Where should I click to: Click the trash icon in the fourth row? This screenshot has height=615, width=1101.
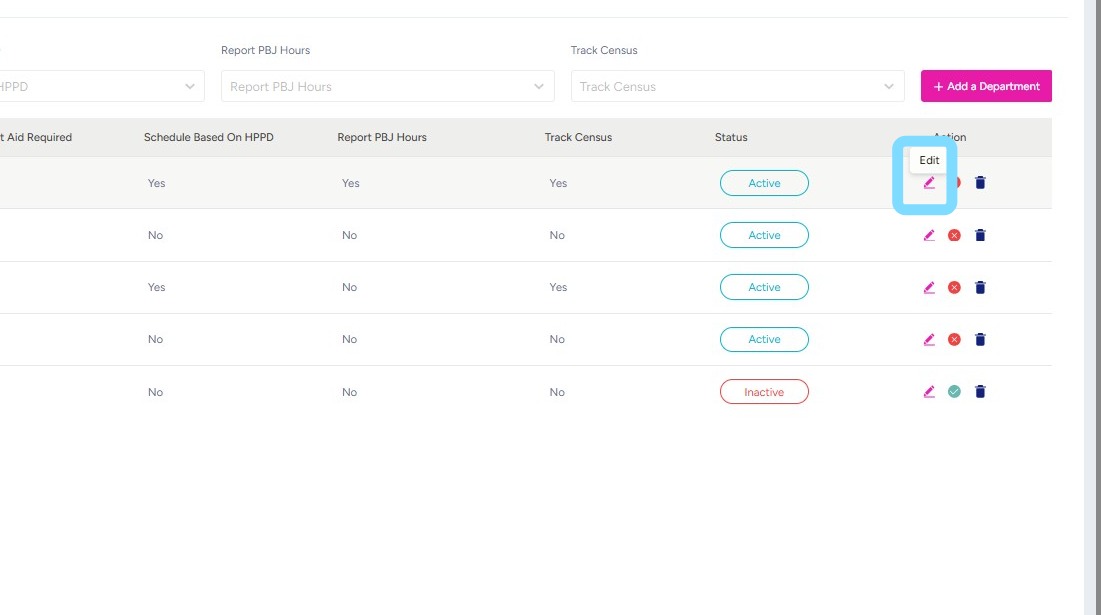coord(980,339)
